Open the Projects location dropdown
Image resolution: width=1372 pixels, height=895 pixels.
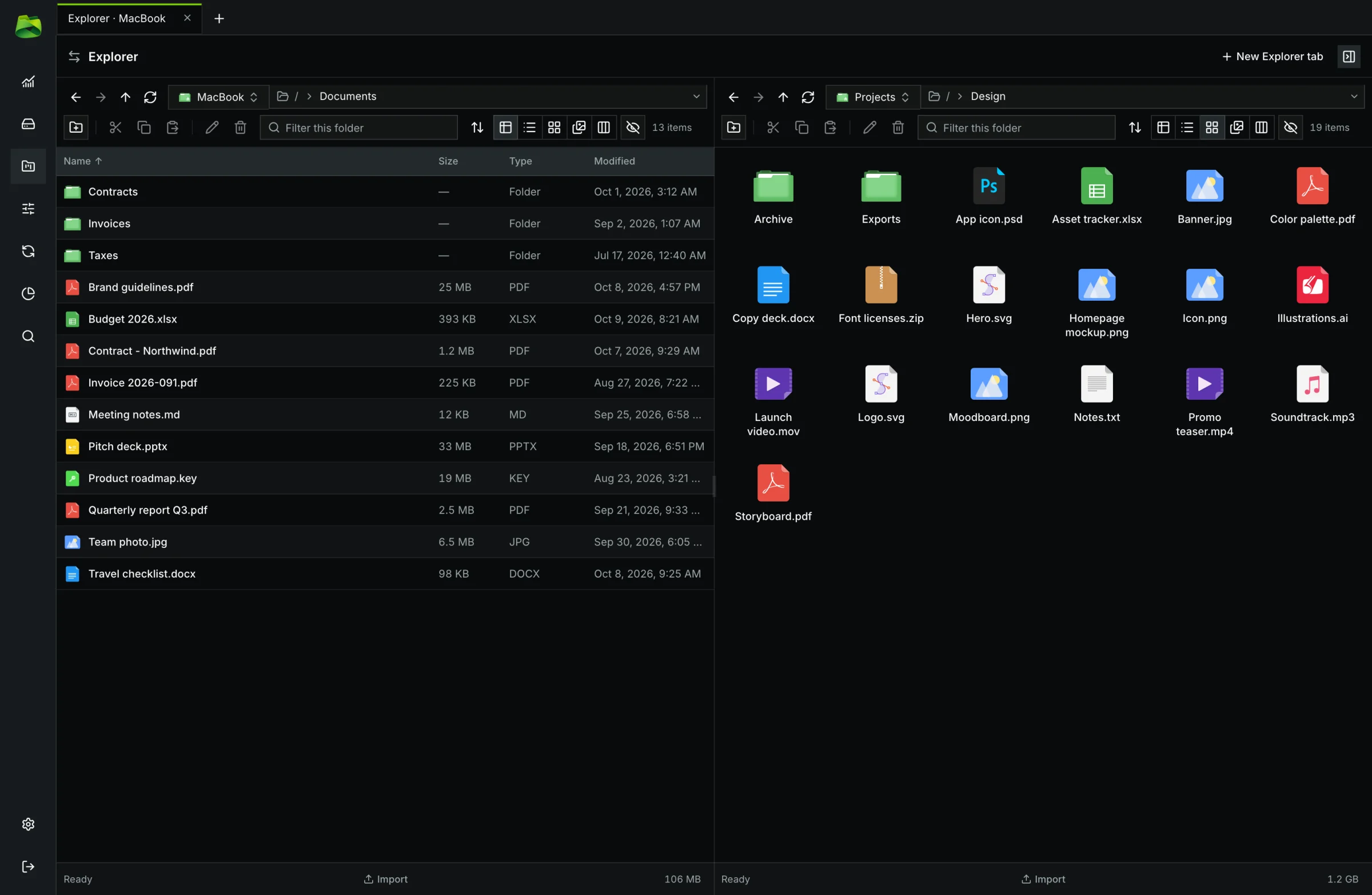coord(873,97)
